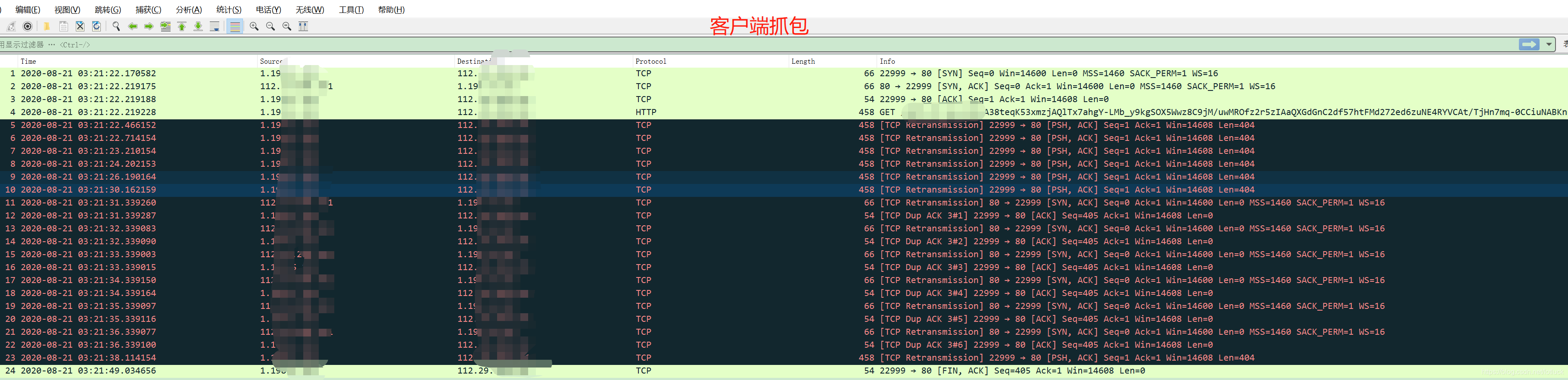1568x380 pixels.
Task: Open the 分析(A) menu
Action: [189, 10]
